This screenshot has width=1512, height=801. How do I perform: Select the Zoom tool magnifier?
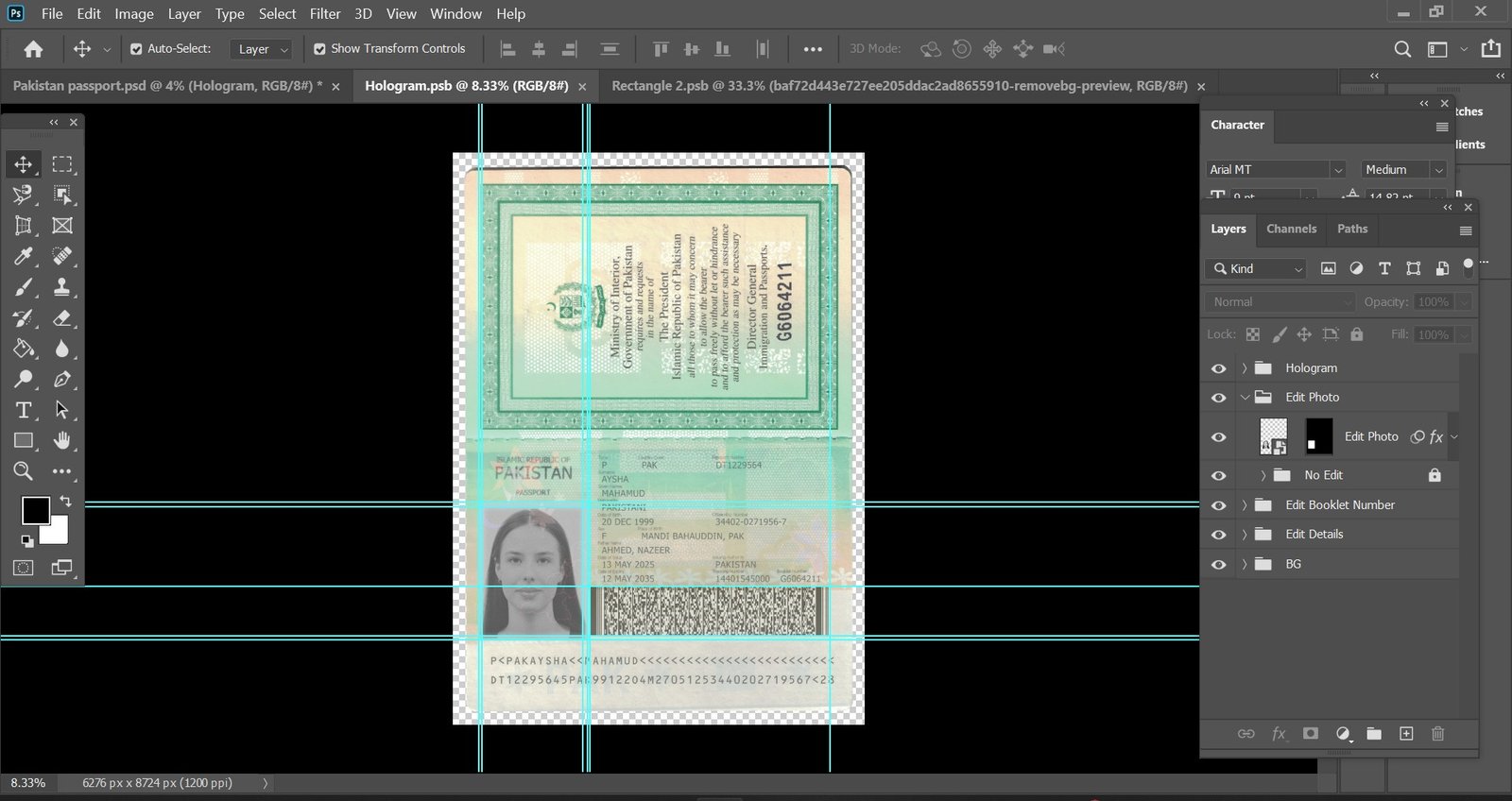coord(24,471)
